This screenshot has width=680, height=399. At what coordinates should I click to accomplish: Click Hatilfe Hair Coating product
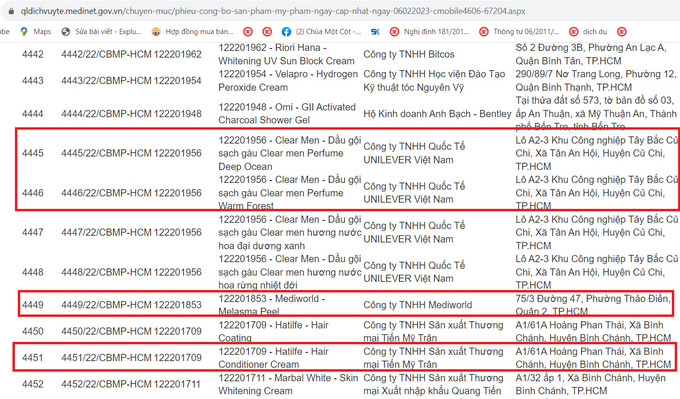pyautogui.click(x=273, y=331)
